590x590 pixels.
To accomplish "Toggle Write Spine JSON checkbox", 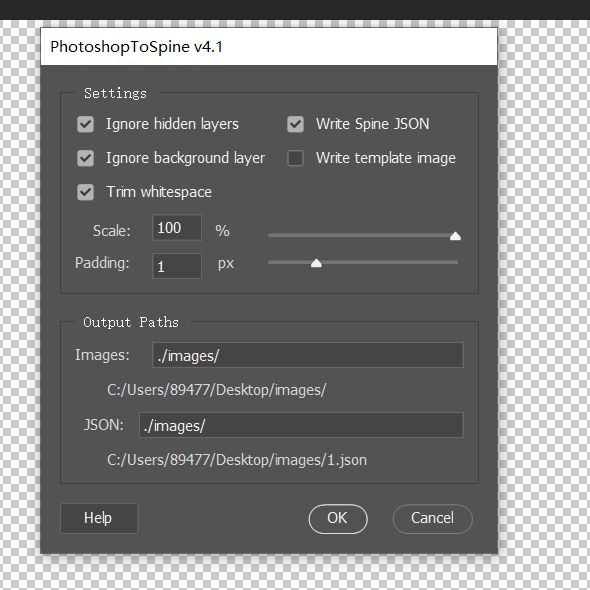I will pos(295,124).
